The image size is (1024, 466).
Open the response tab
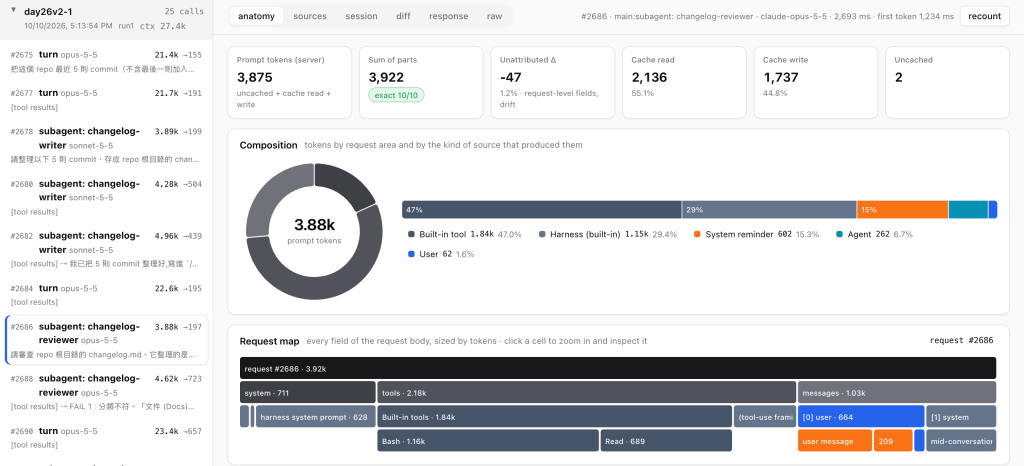[x=448, y=16]
